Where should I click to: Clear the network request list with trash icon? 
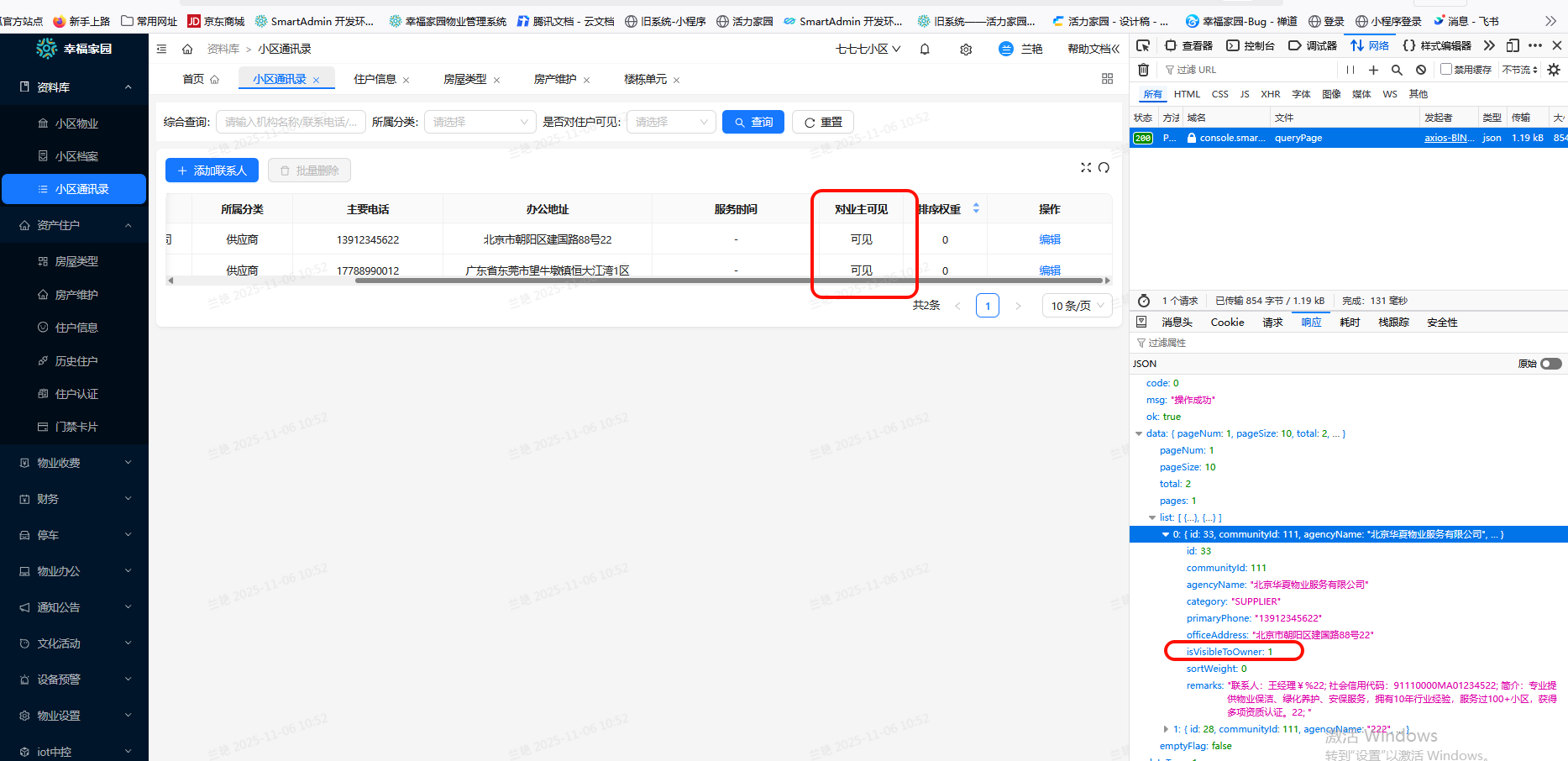click(1143, 70)
